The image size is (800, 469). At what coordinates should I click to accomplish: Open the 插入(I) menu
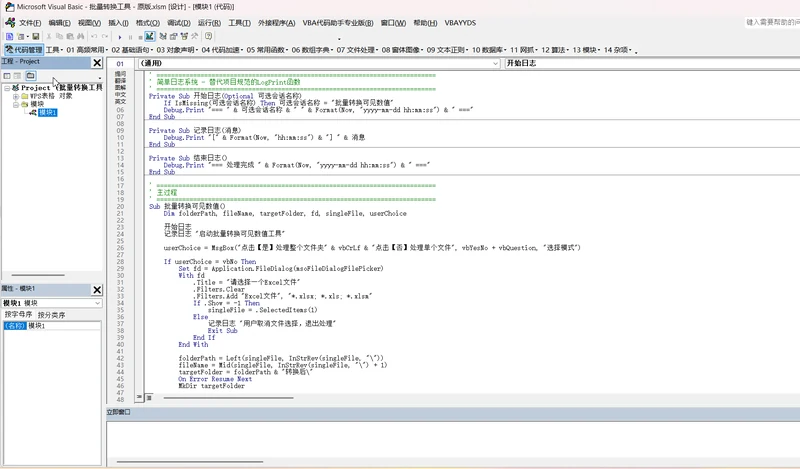click(118, 23)
